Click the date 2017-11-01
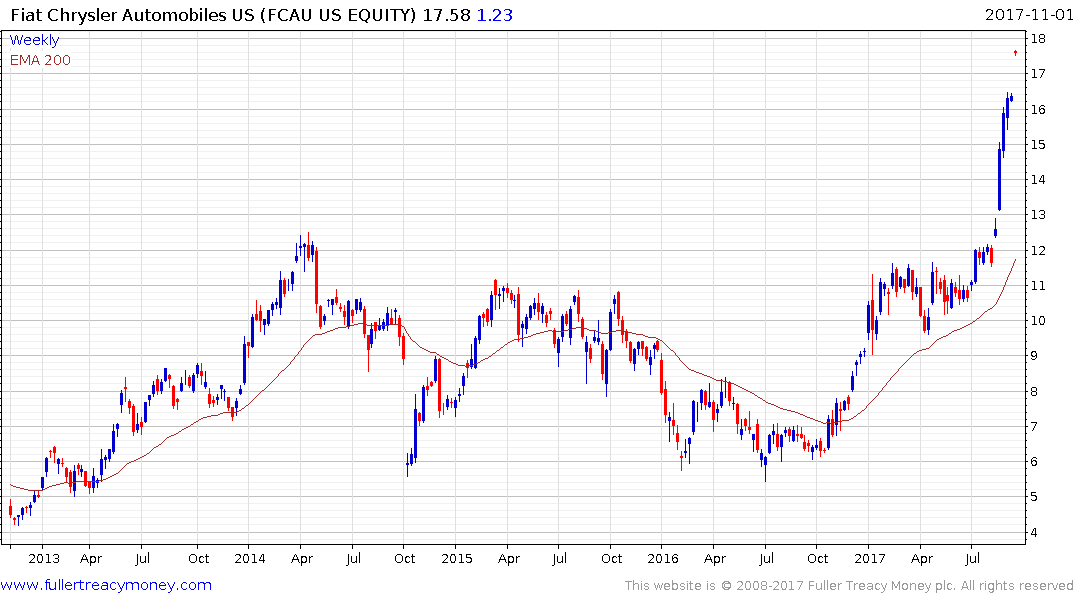 coord(1029,14)
